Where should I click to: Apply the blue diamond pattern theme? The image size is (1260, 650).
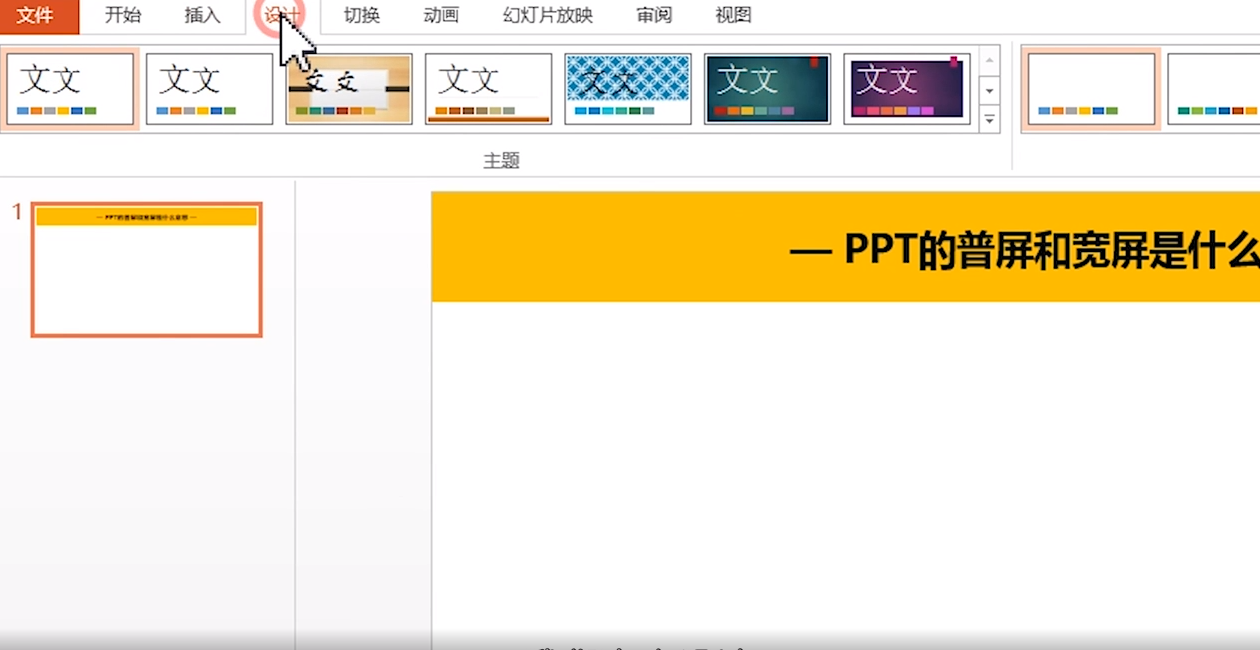pyautogui.click(x=628, y=89)
